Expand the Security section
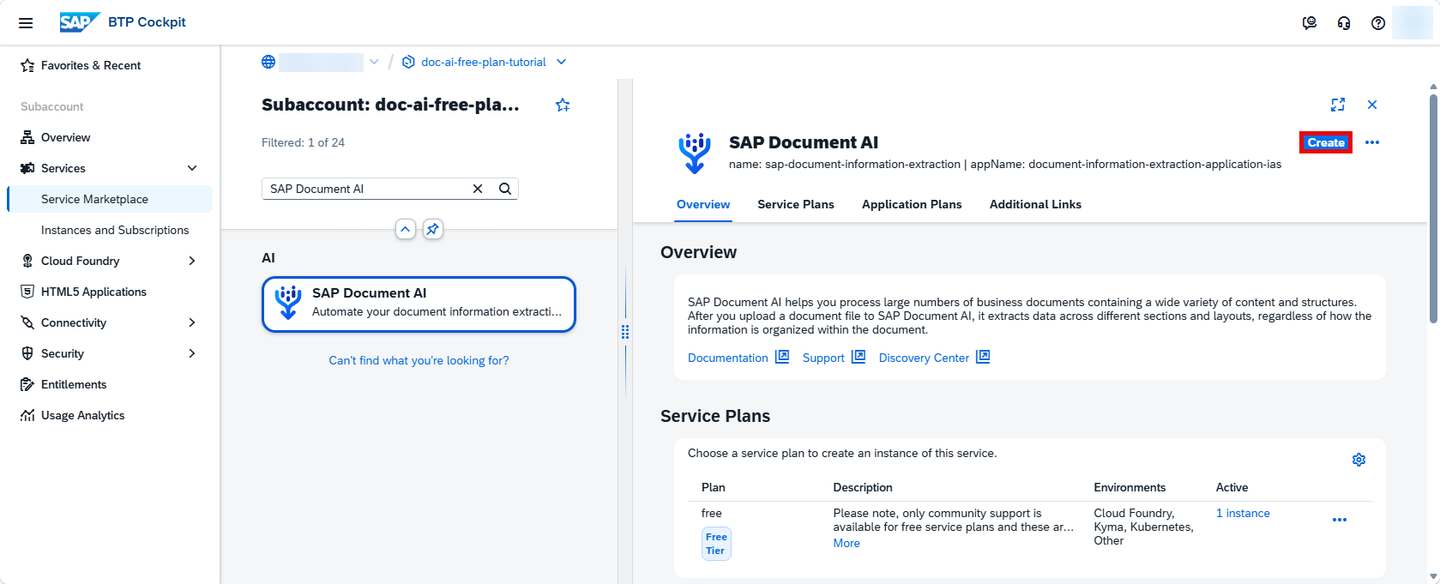The height and width of the screenshot is (584, 1440). 192,354
